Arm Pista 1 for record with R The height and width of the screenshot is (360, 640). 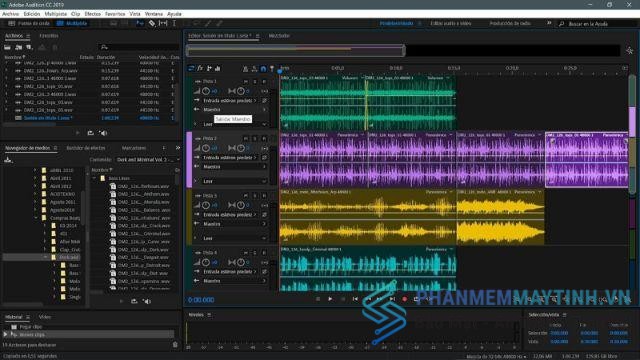pos(264,82)
